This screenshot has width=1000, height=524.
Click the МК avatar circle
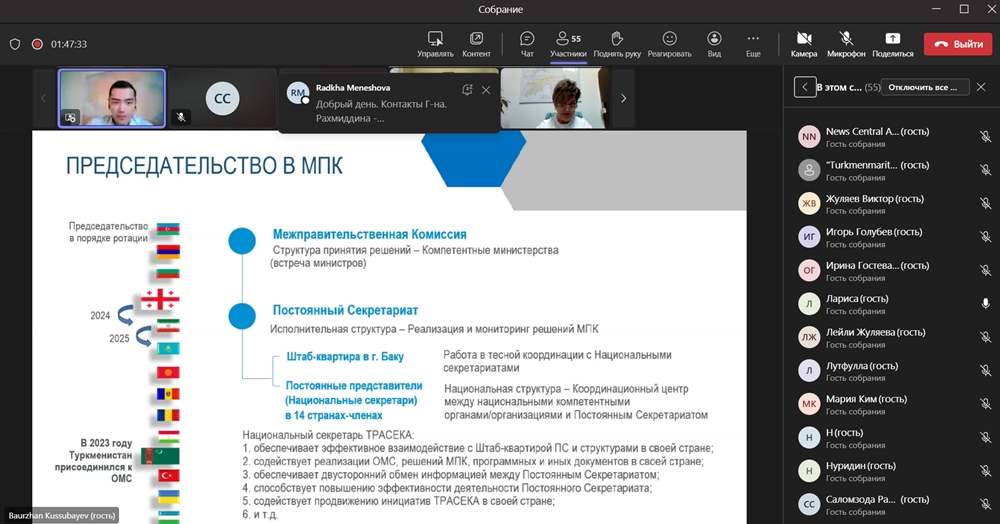pyautogui.click(x=809, y=404)
